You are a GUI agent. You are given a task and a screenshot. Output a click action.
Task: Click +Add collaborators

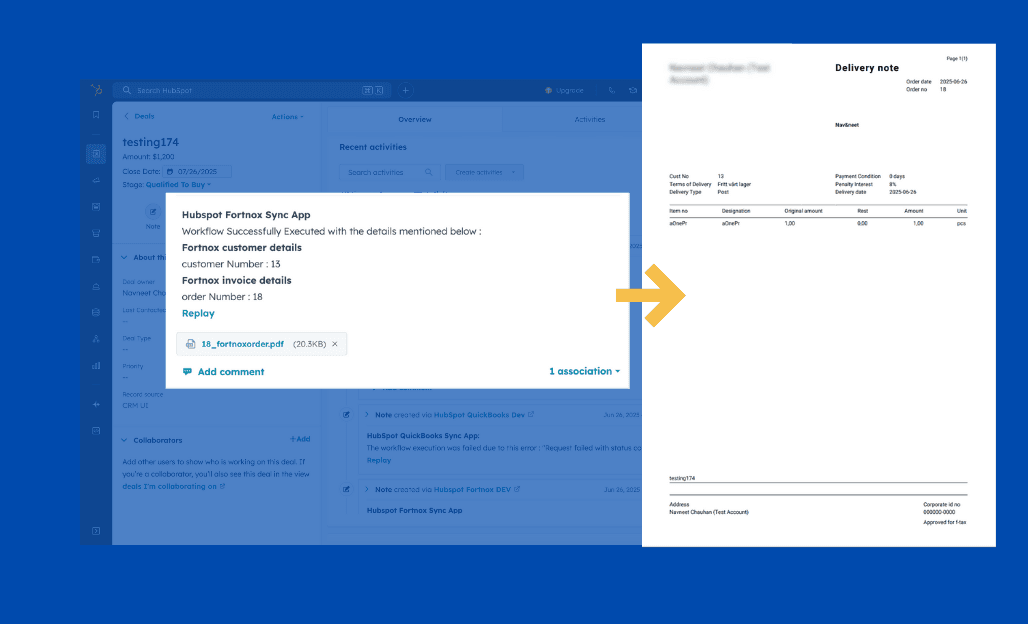tap(300, 439)
